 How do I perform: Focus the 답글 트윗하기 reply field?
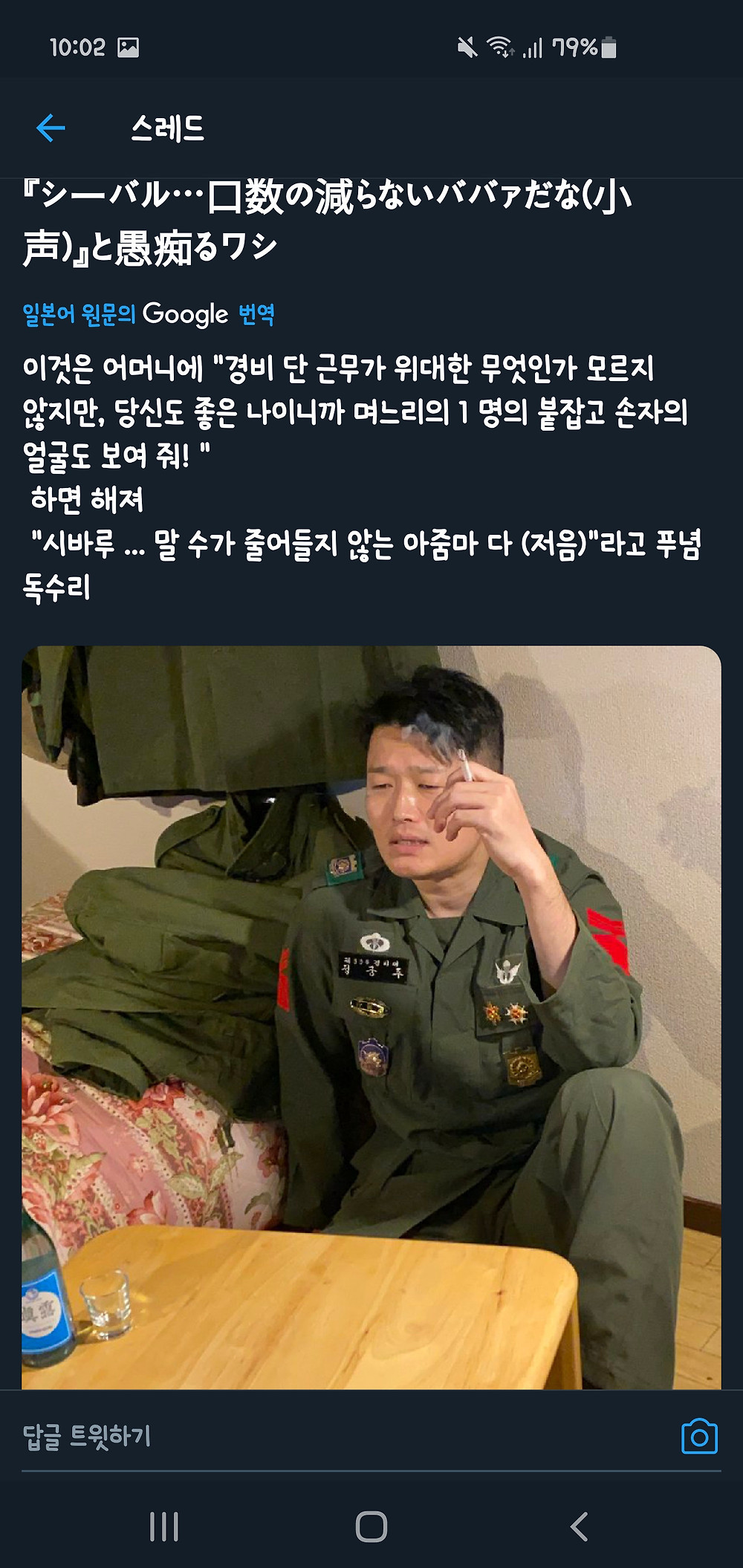[349, 1437]
